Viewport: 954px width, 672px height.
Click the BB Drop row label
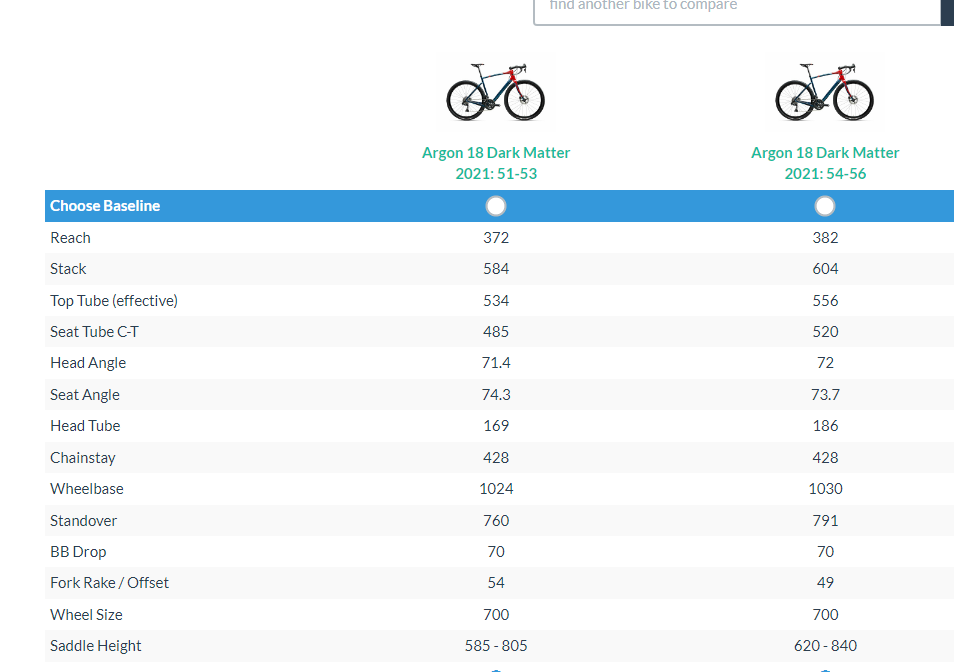pos(78,552)
